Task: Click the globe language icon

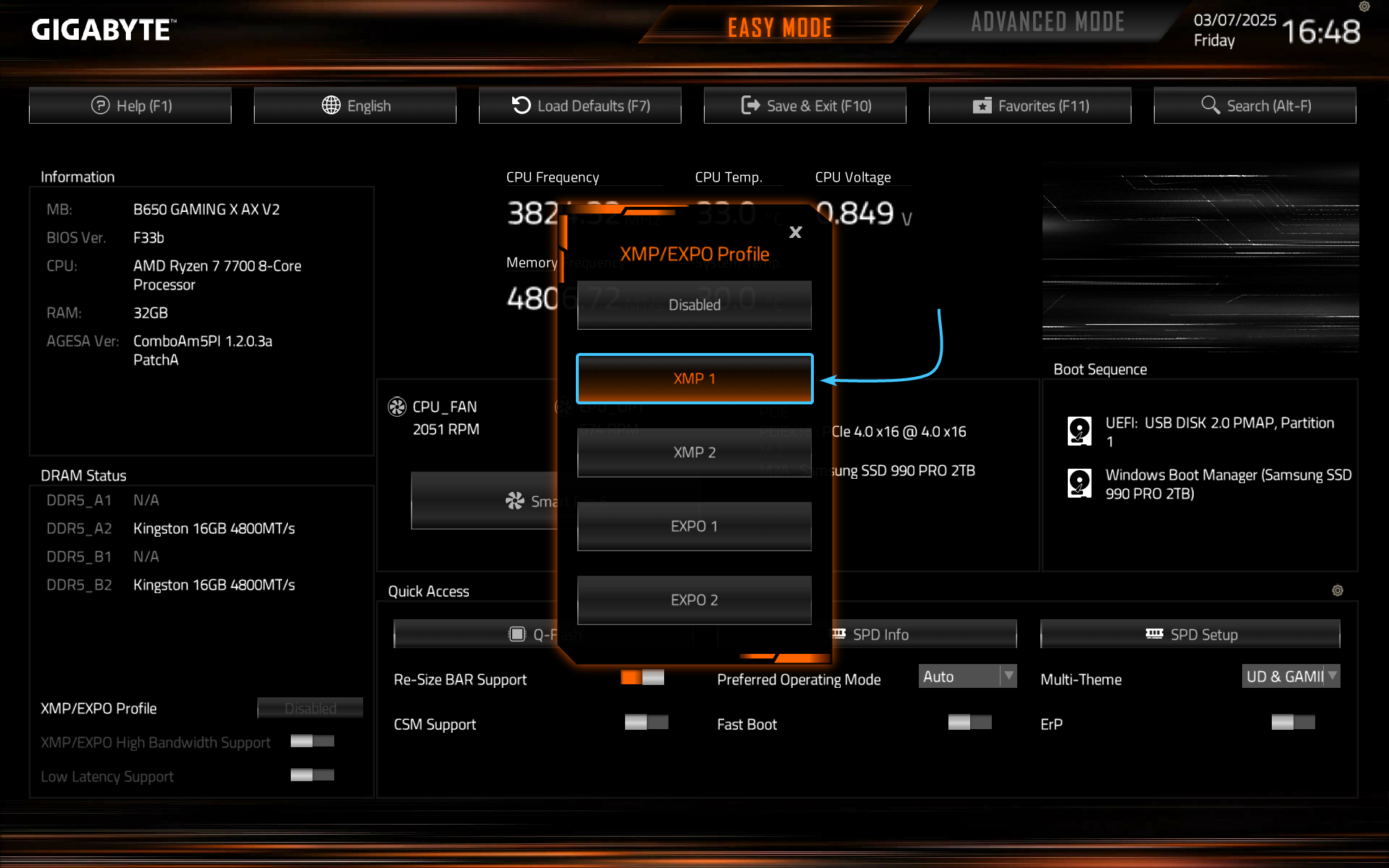Action: click(331, 106)
